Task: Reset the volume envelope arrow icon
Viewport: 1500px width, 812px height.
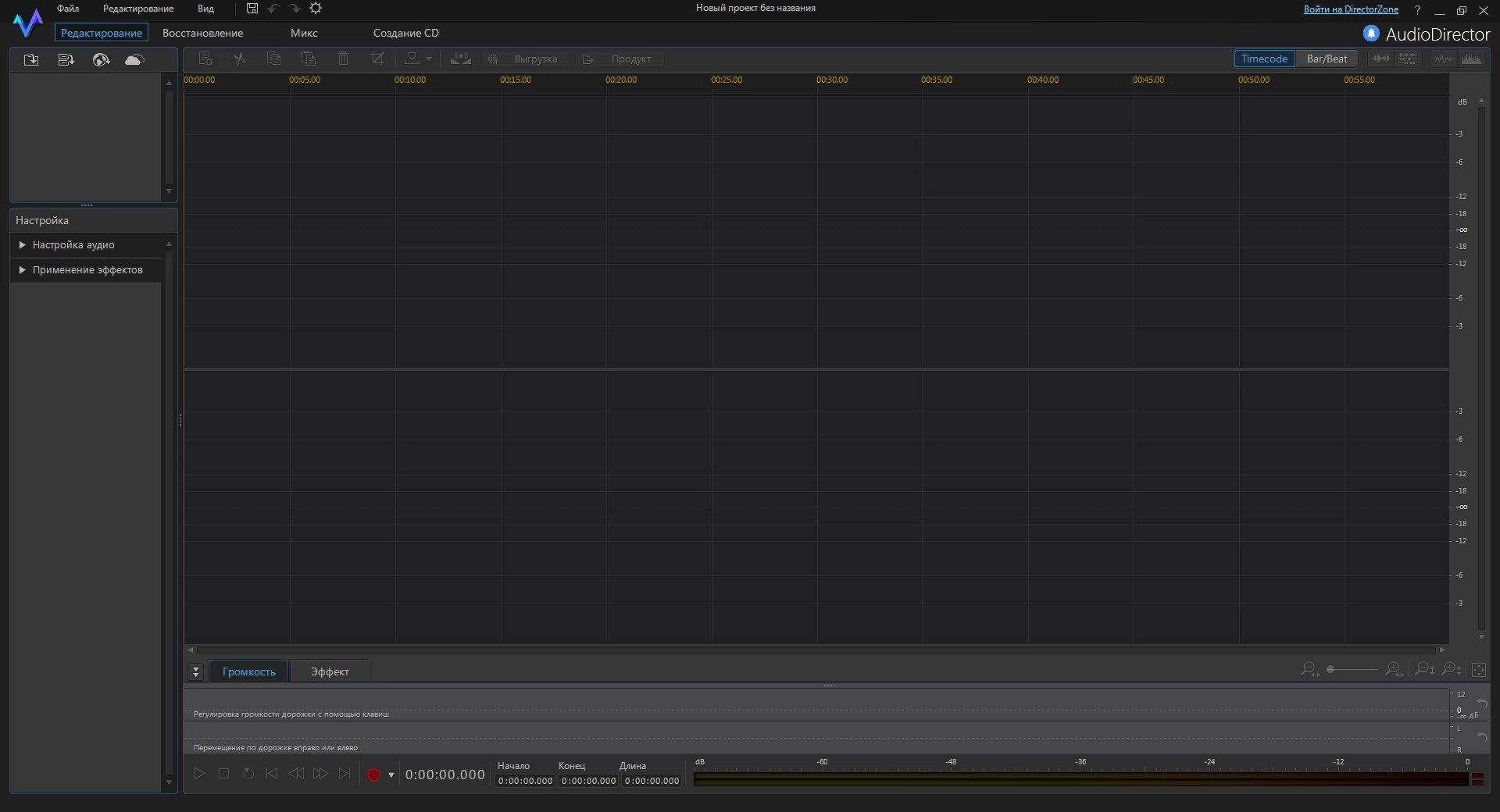Action: click(1482, 703)
